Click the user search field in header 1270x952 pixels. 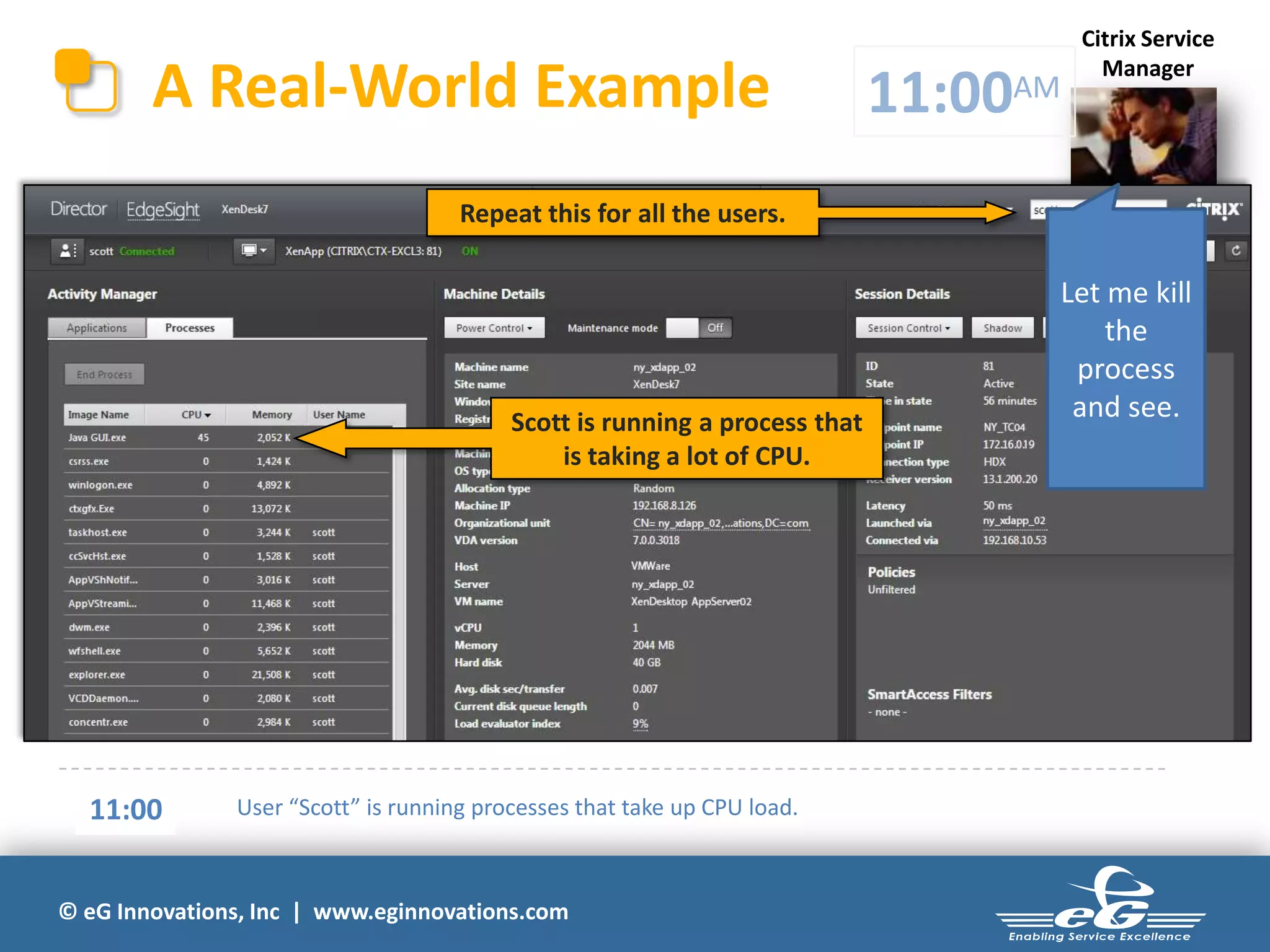click(1098, 210)
